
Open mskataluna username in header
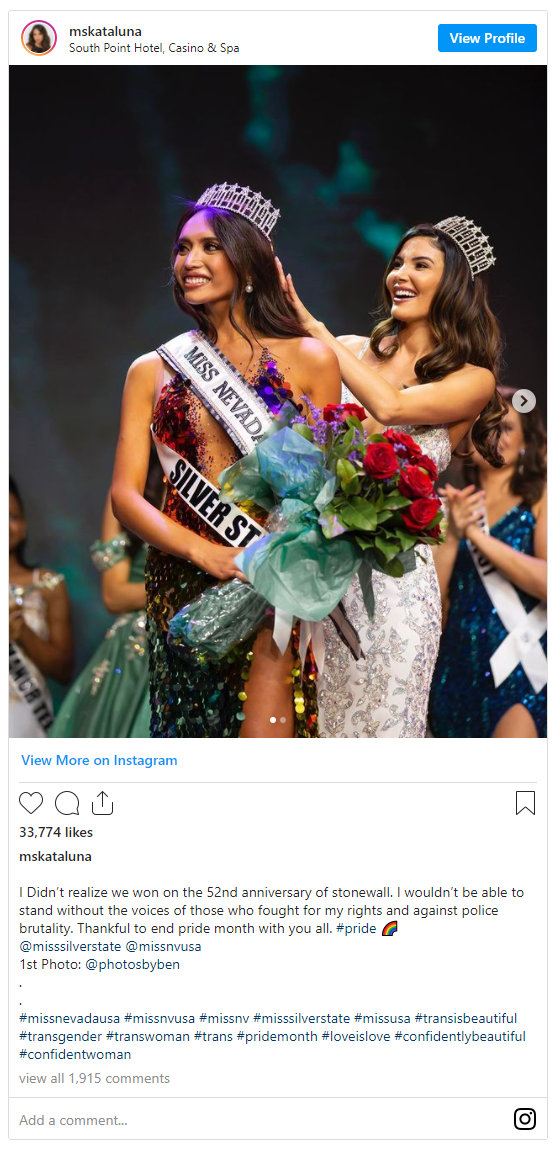point(105,31)
